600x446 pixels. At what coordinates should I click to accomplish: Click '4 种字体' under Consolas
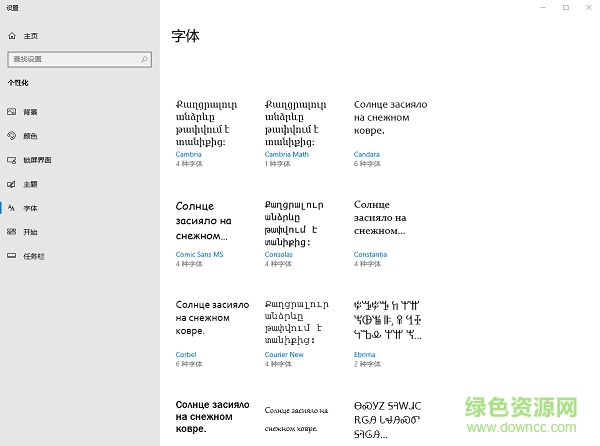278,264
